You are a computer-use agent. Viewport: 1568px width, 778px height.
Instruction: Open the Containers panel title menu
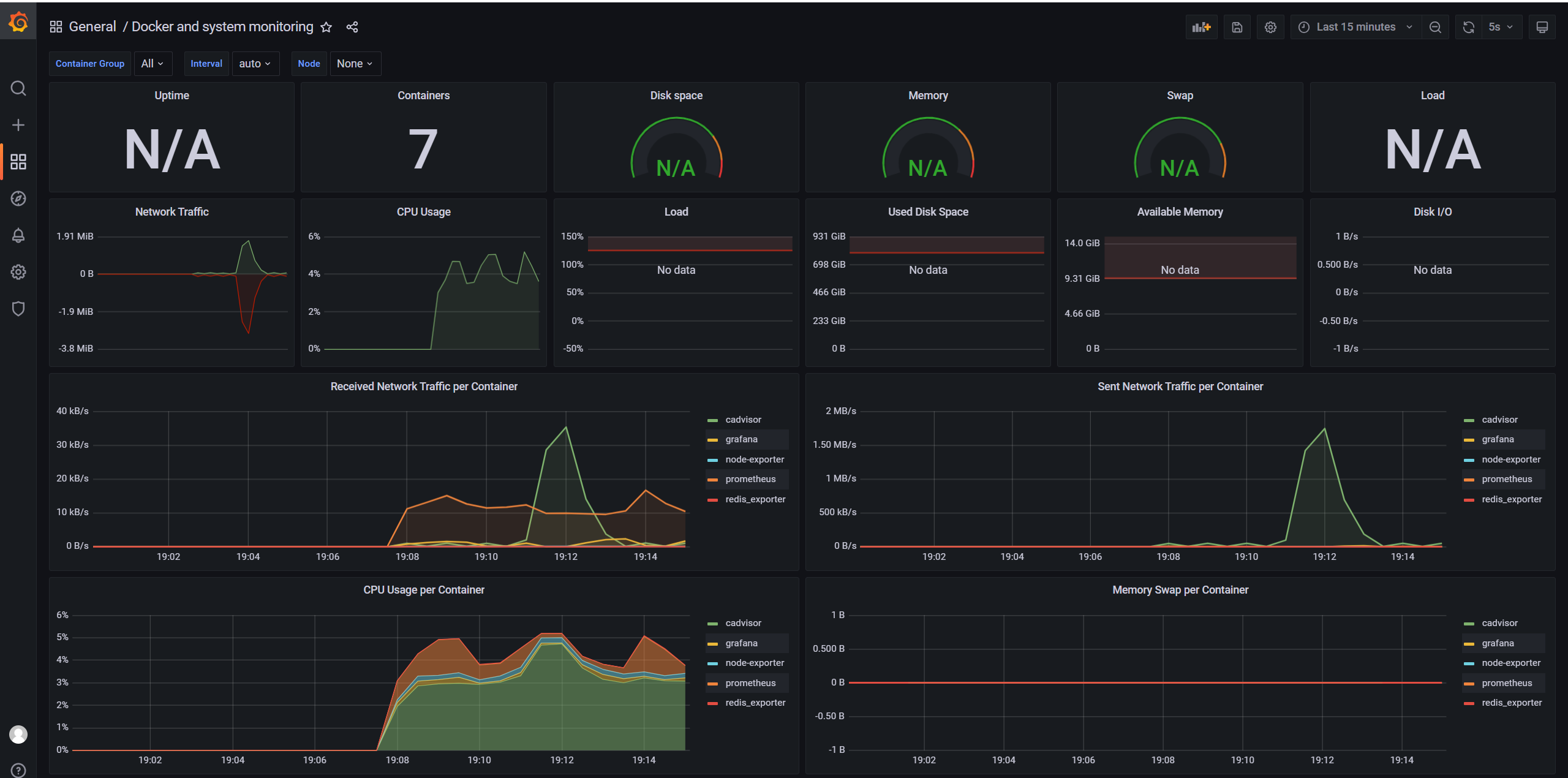423,96
